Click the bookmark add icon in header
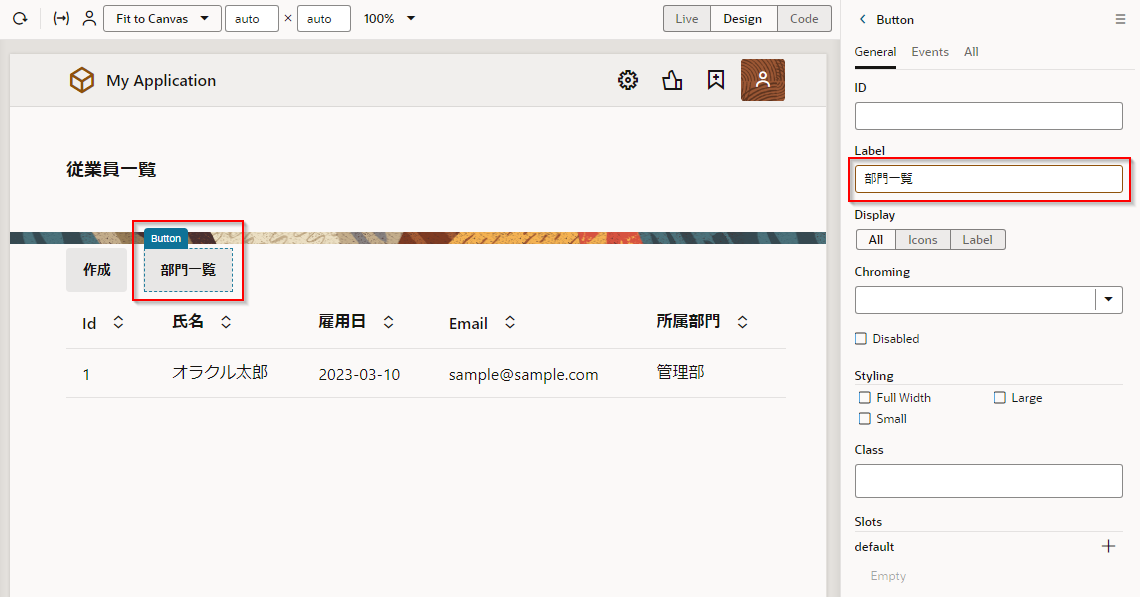 click(x=716, y=81)
